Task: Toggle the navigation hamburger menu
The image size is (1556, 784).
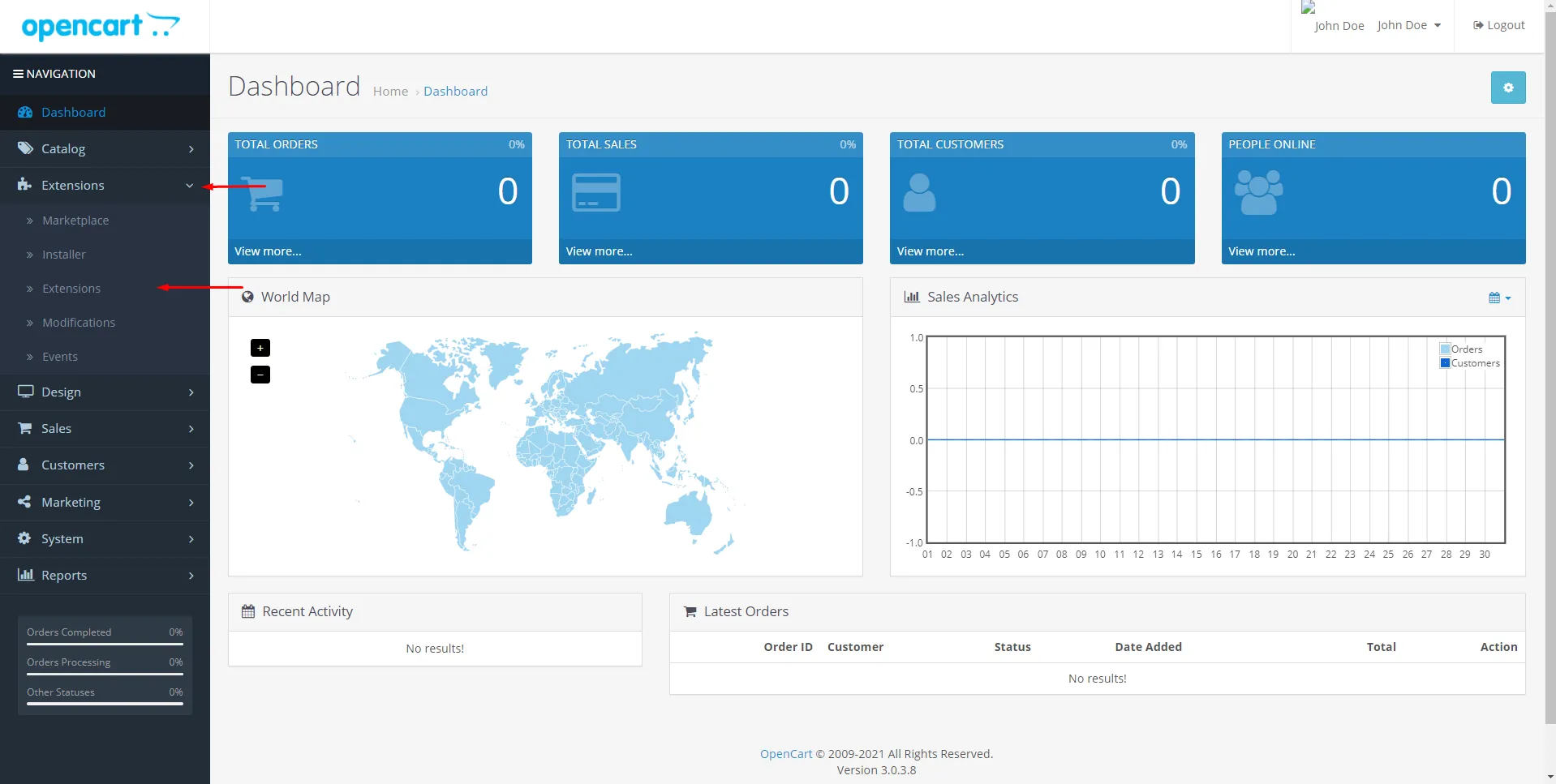Action: coord(18,74)
